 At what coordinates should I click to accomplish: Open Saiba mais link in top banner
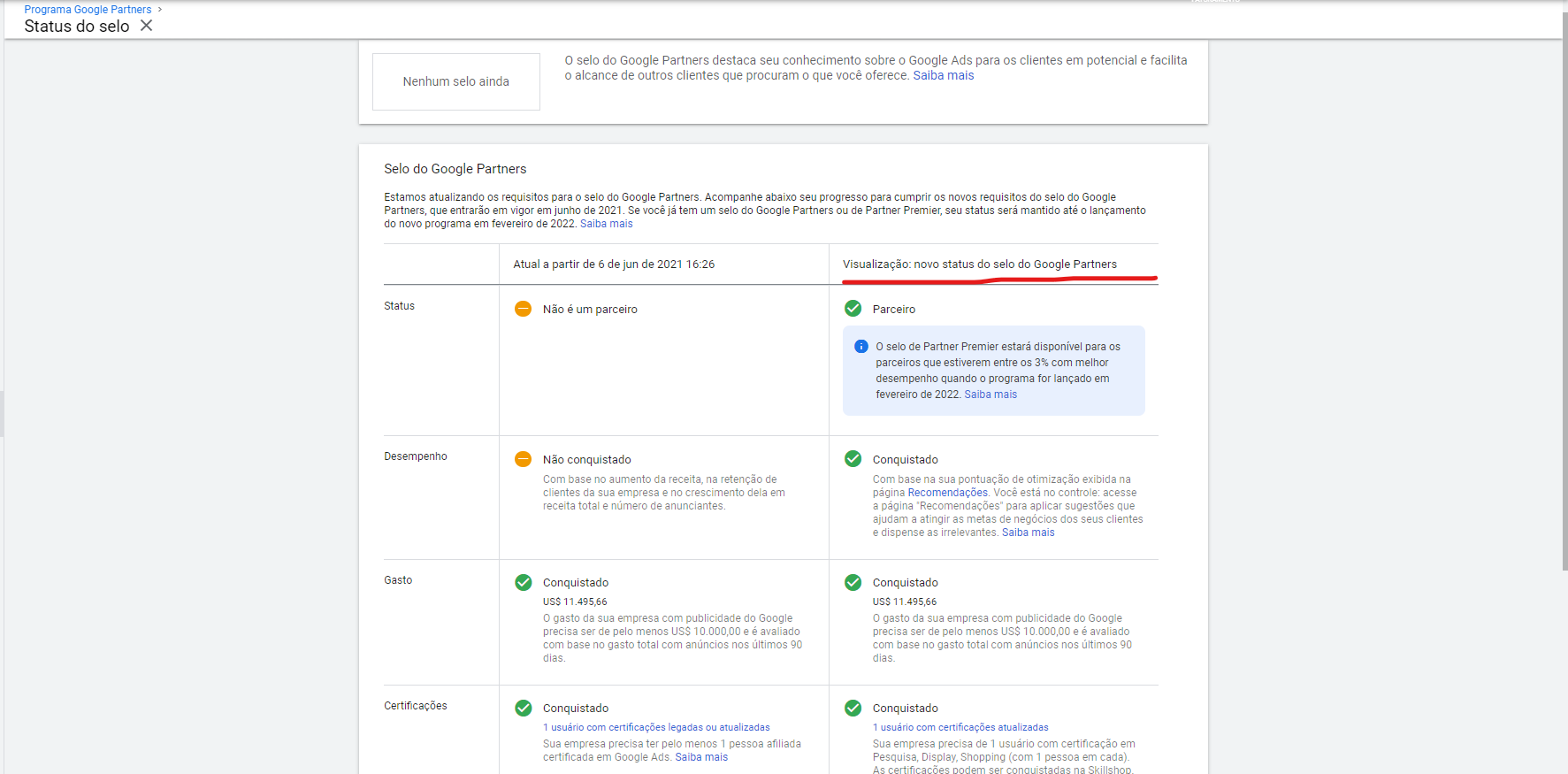pos(943,75)
